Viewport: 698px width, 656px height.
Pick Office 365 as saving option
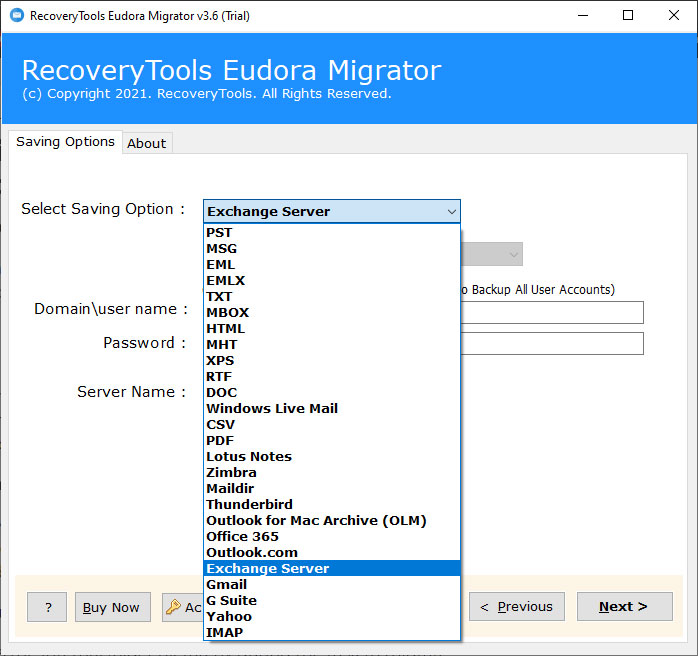click(242, 536)
